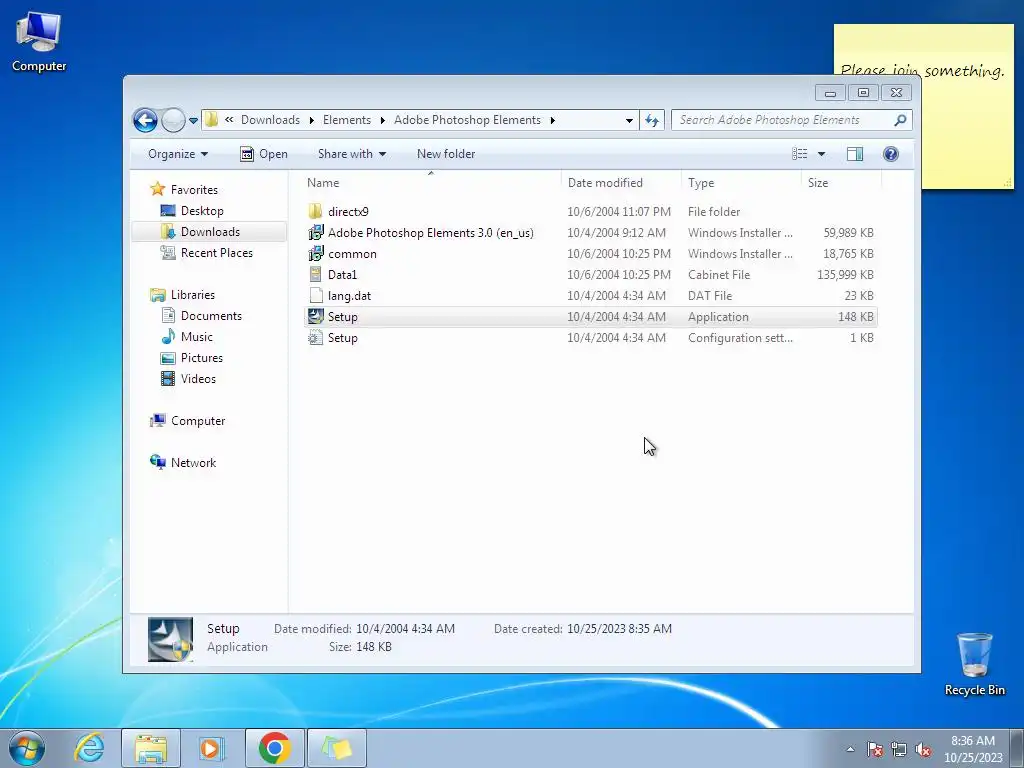Select Downloads in Favorites
Image resolution: width=1024 pixels, height=768 pixels.
pyautogui.click(x=210, y=232)
